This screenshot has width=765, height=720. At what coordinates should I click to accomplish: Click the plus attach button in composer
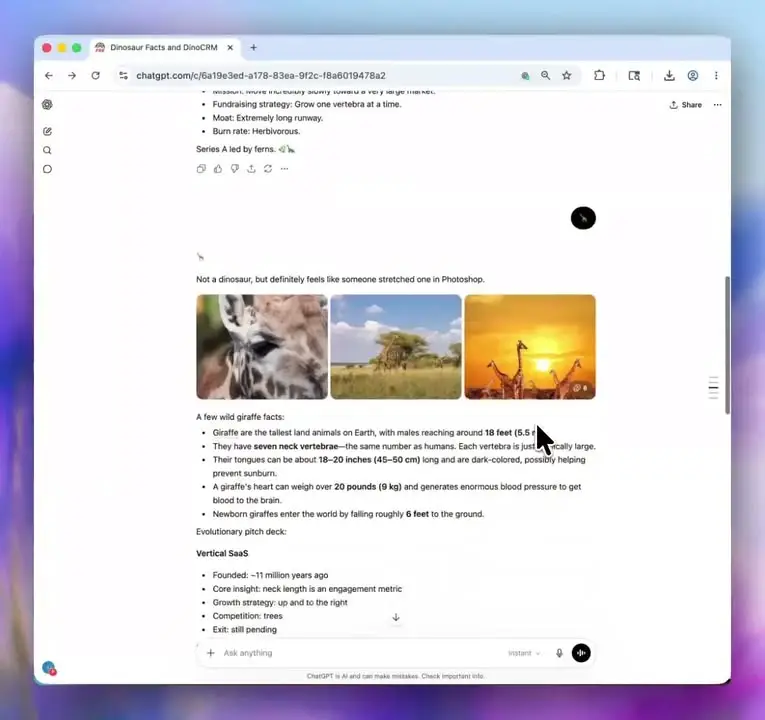[x=211, y=653]
